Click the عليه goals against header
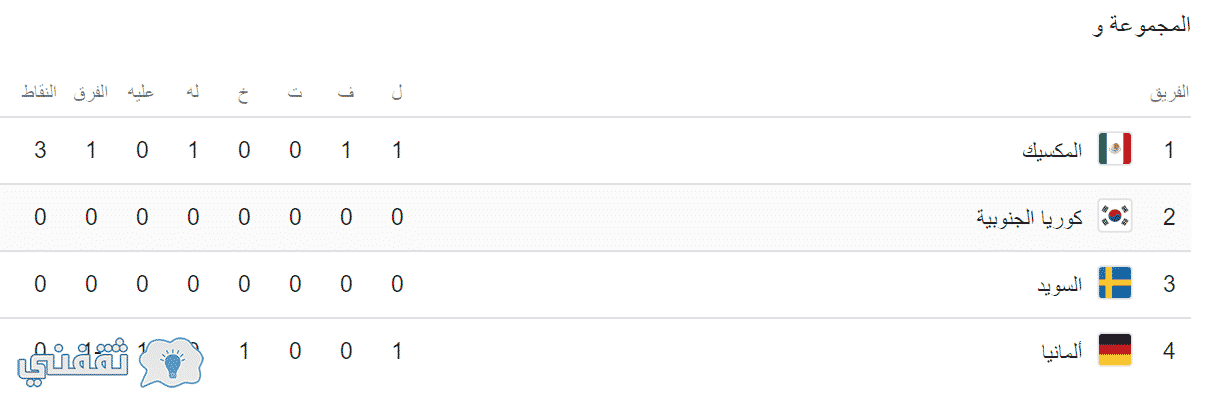The image size is (1222, 402). pyautogui.click(x=140, y=93)
